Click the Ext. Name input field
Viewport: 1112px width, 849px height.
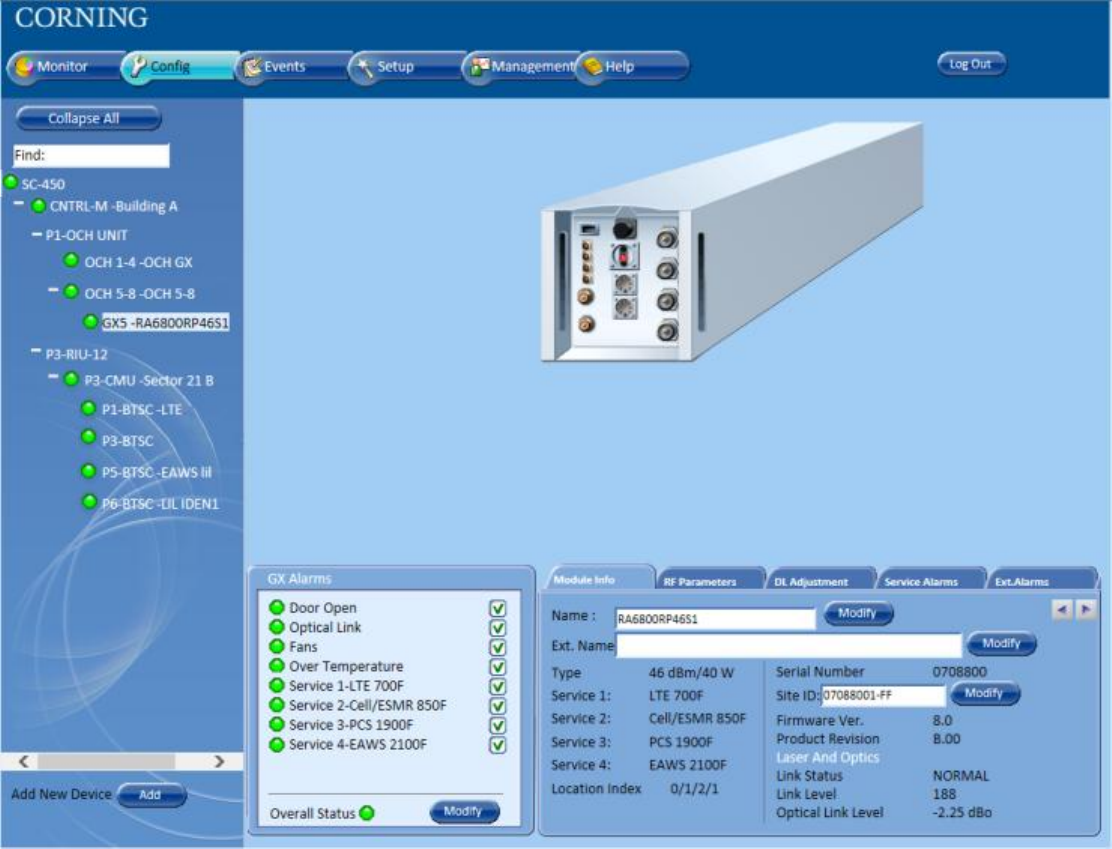[789, 645]
